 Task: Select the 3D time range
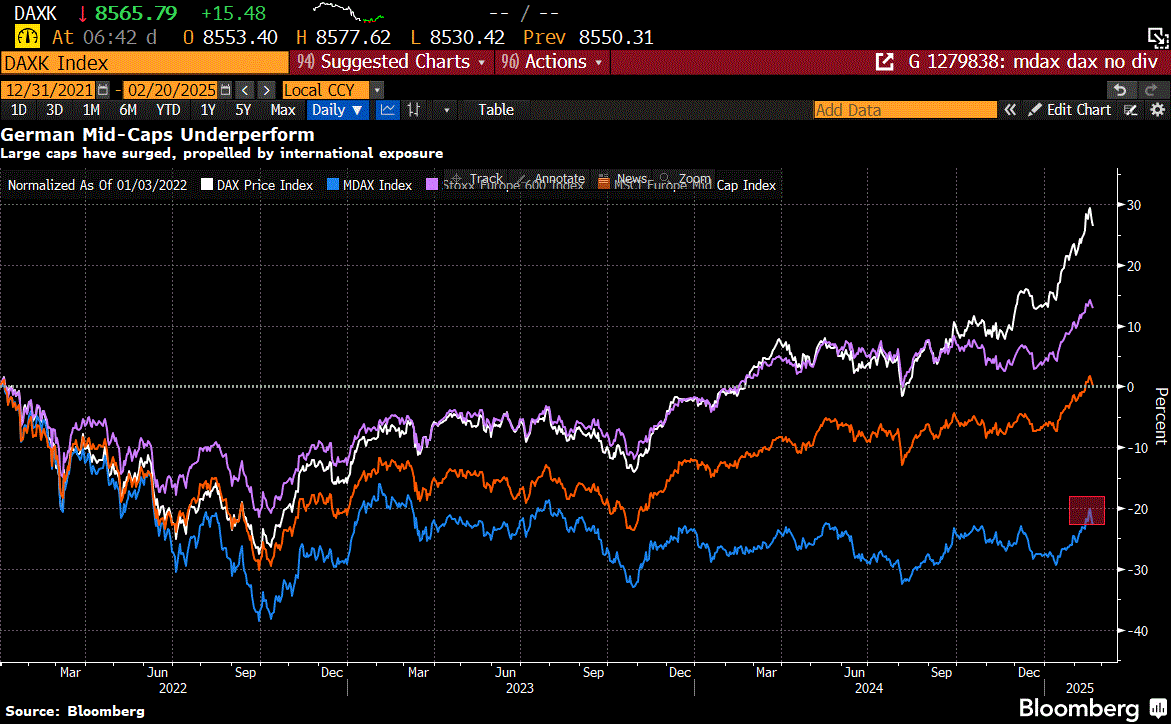click(55, 110)
